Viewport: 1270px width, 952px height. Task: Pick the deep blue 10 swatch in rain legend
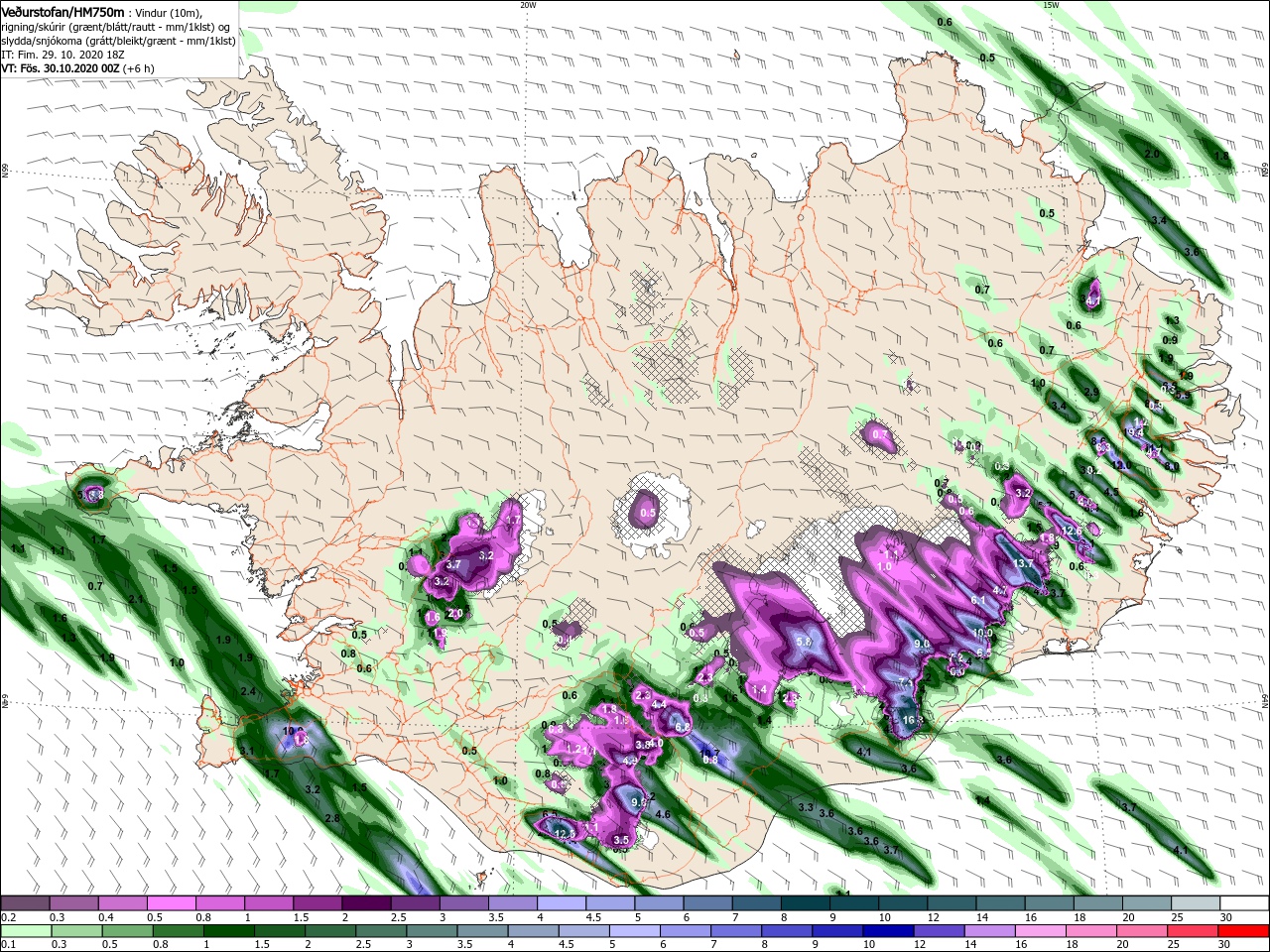coord(889,931)
